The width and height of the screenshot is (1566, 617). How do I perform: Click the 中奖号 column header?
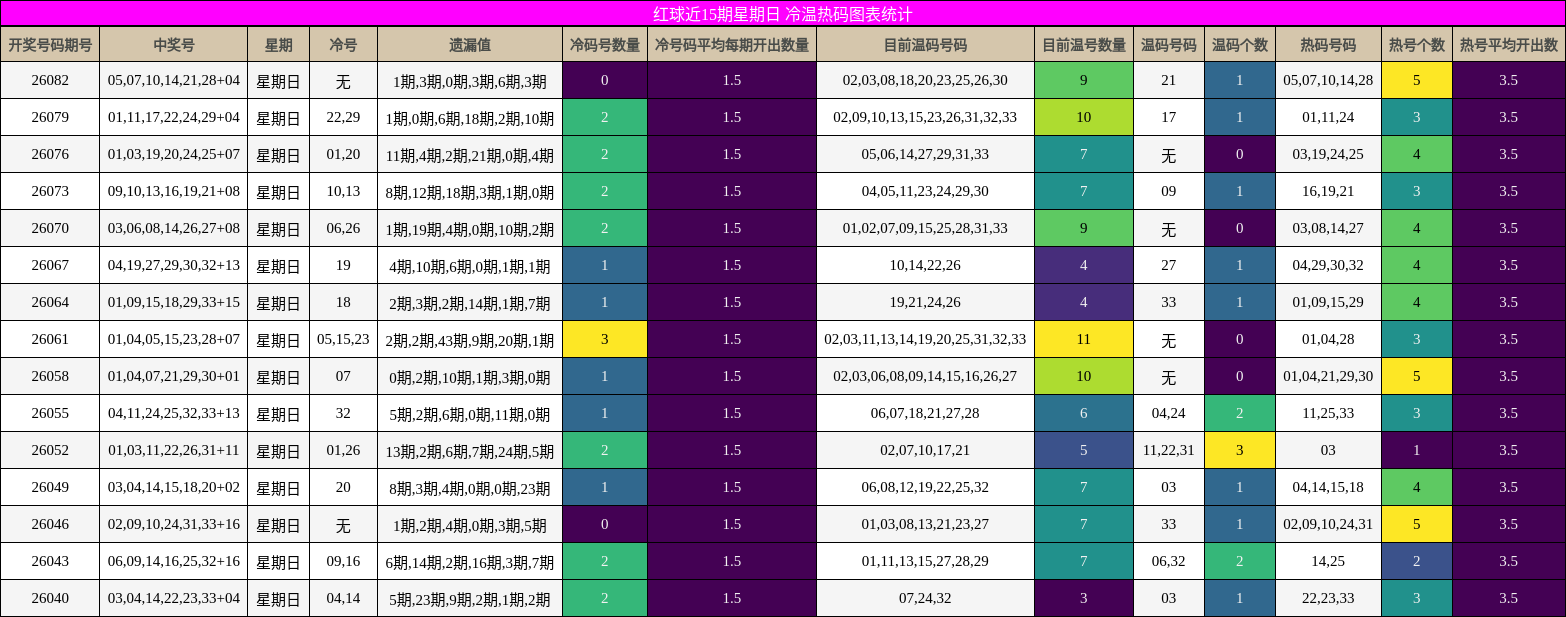pyautogui.click(x=174, y=45)
